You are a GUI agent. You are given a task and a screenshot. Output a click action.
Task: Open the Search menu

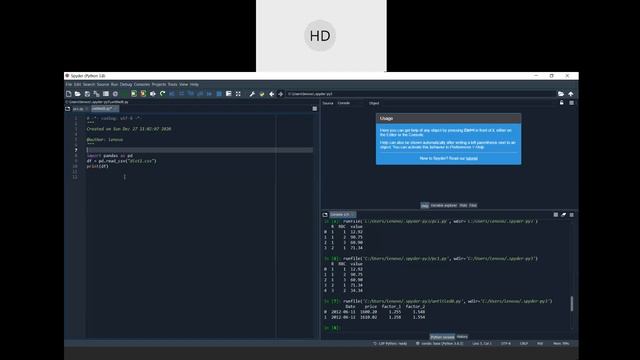(89, 84)
